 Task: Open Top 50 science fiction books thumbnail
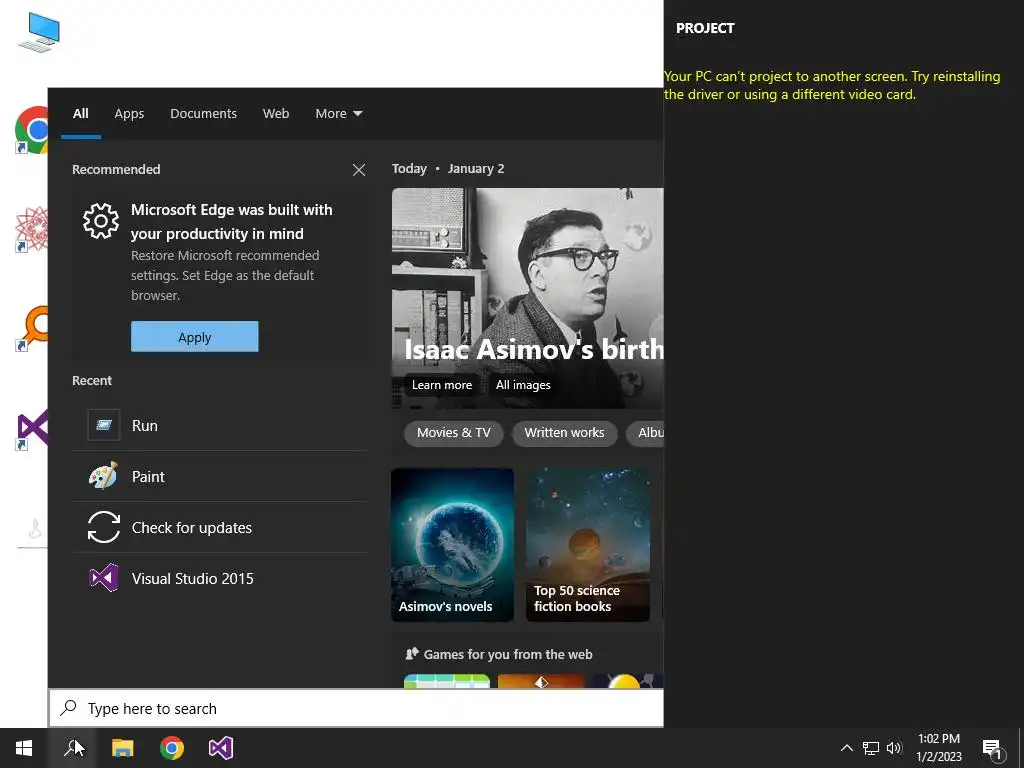(x=588, y=545)
